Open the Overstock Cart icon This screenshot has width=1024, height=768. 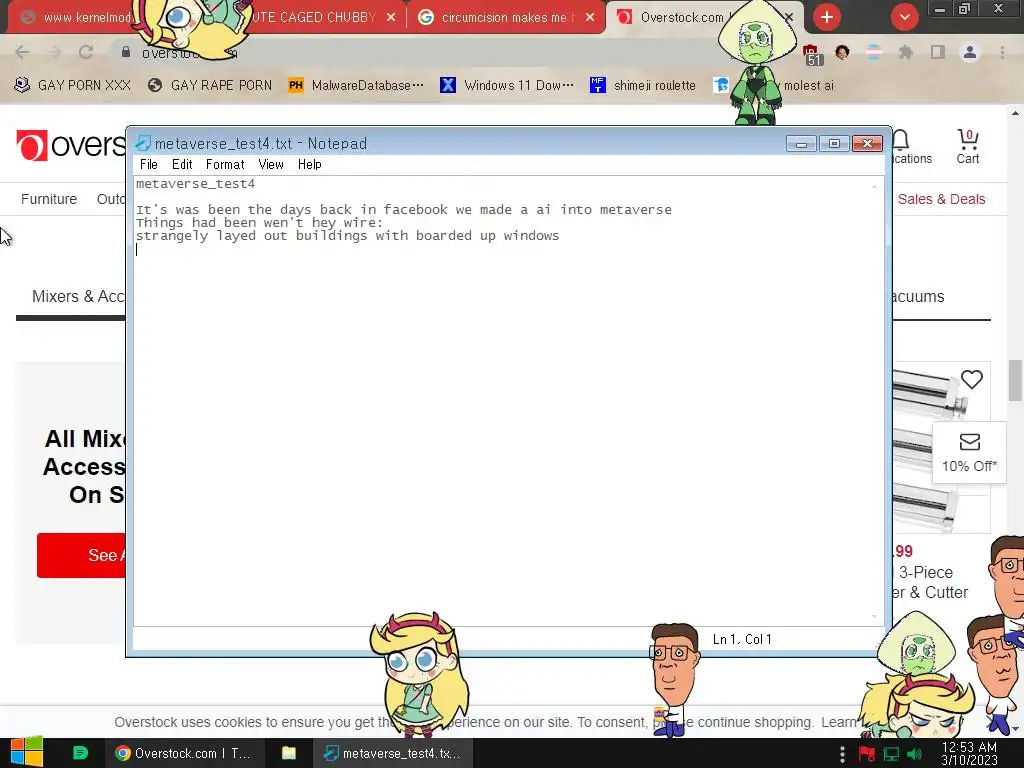968,146
